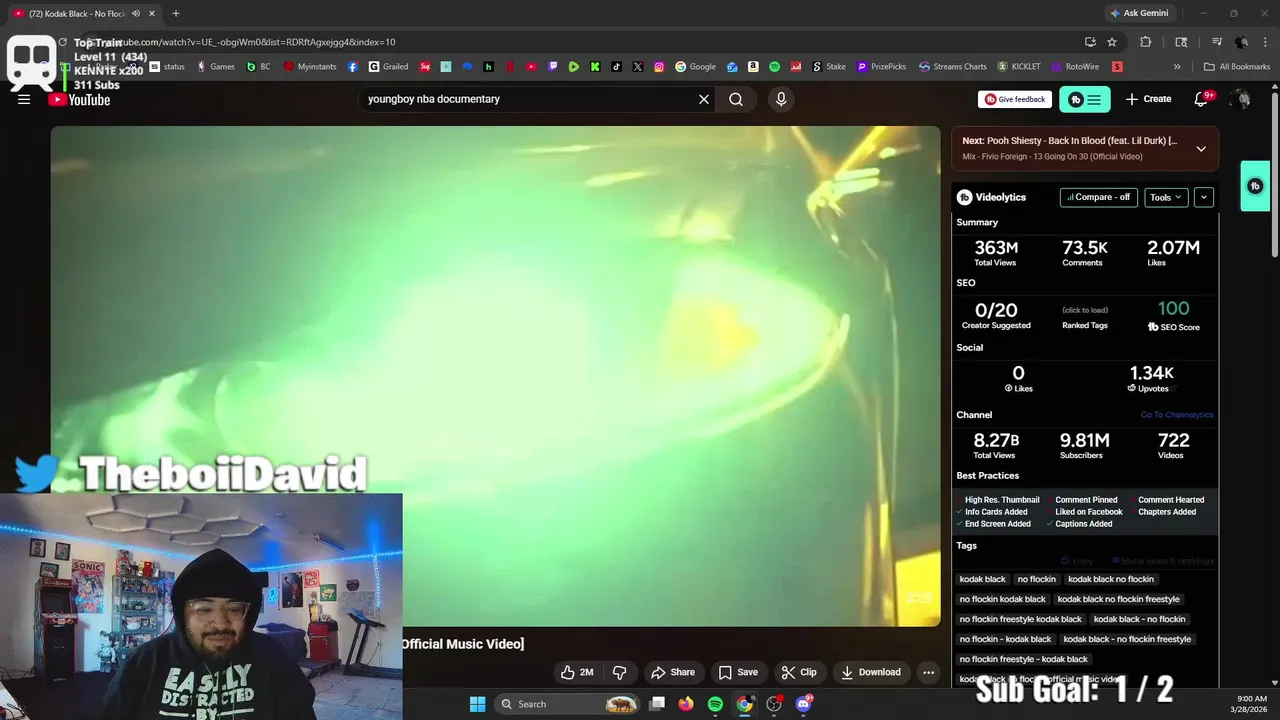Click Ask Gemini in the title bar
The width and height of the screenshot is (1280, 720).
tap(1138, 13)
